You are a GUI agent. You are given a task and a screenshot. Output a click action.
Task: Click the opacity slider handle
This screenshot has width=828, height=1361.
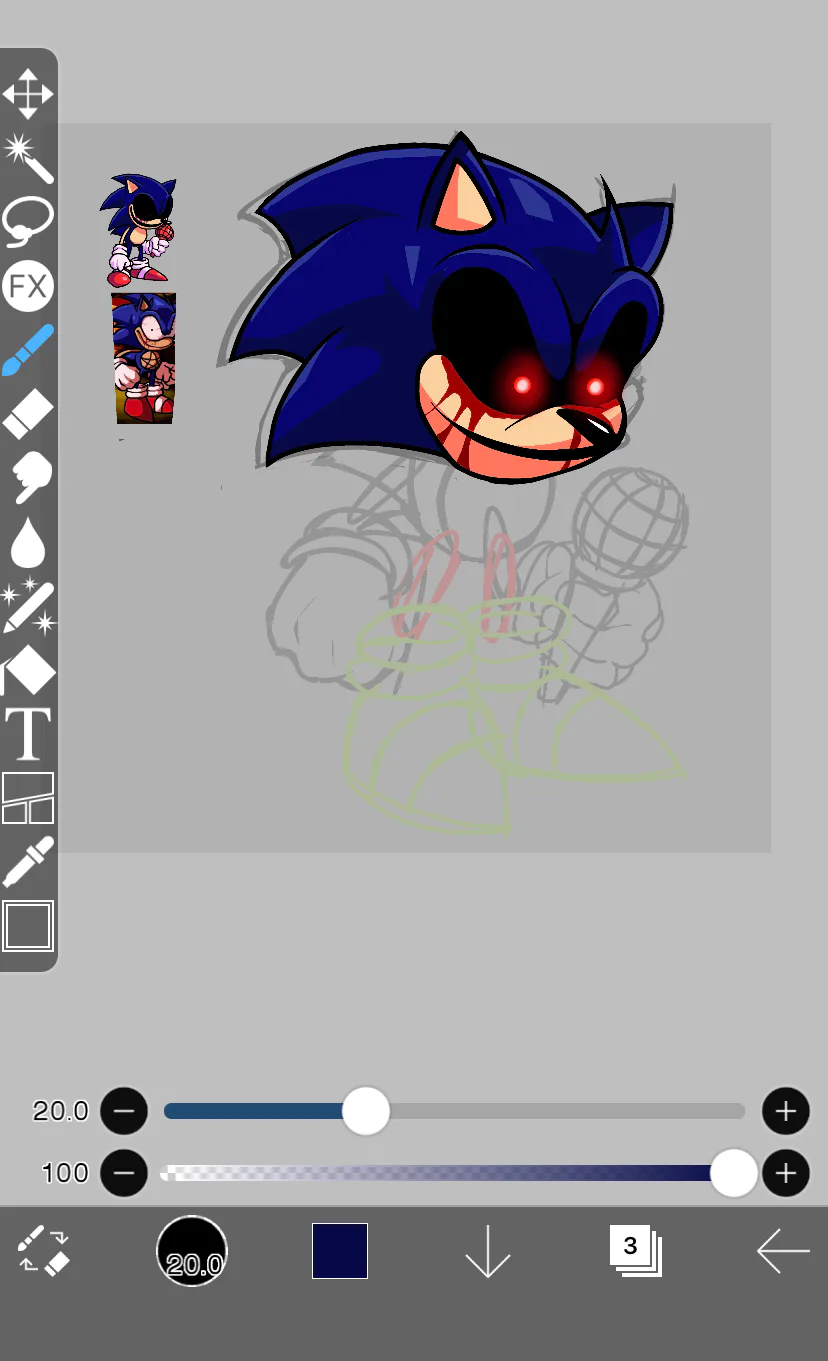point(734,1173)
